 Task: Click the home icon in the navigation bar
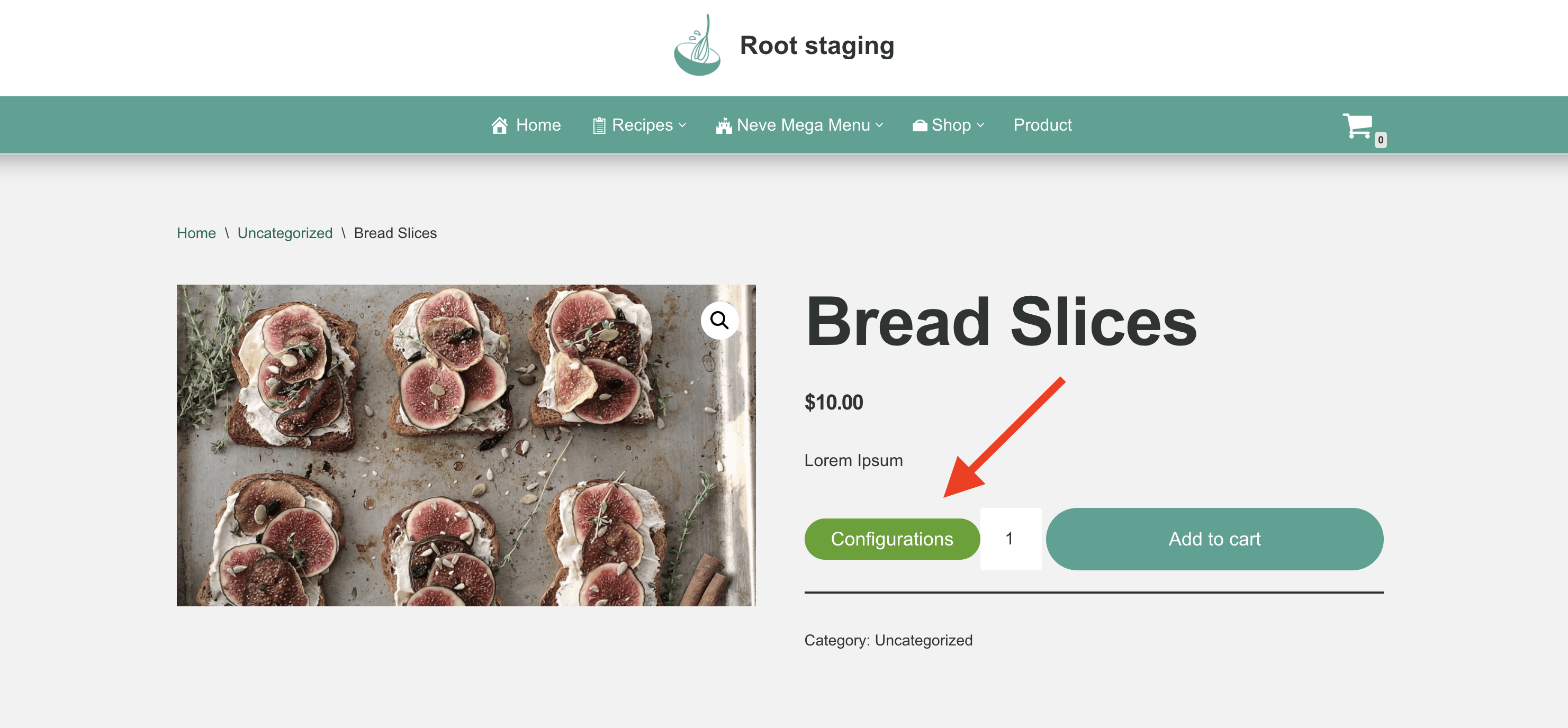tap(500, 125)
